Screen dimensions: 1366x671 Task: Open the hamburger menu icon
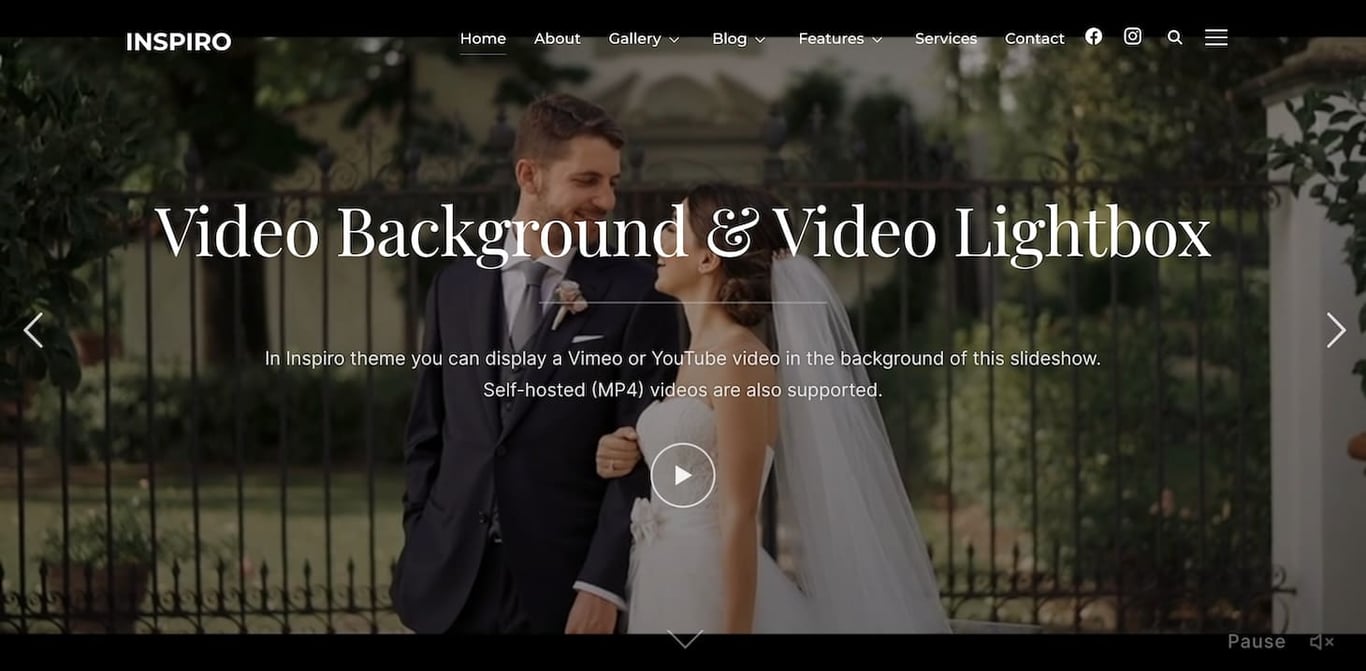click(x=1215, y=37)
